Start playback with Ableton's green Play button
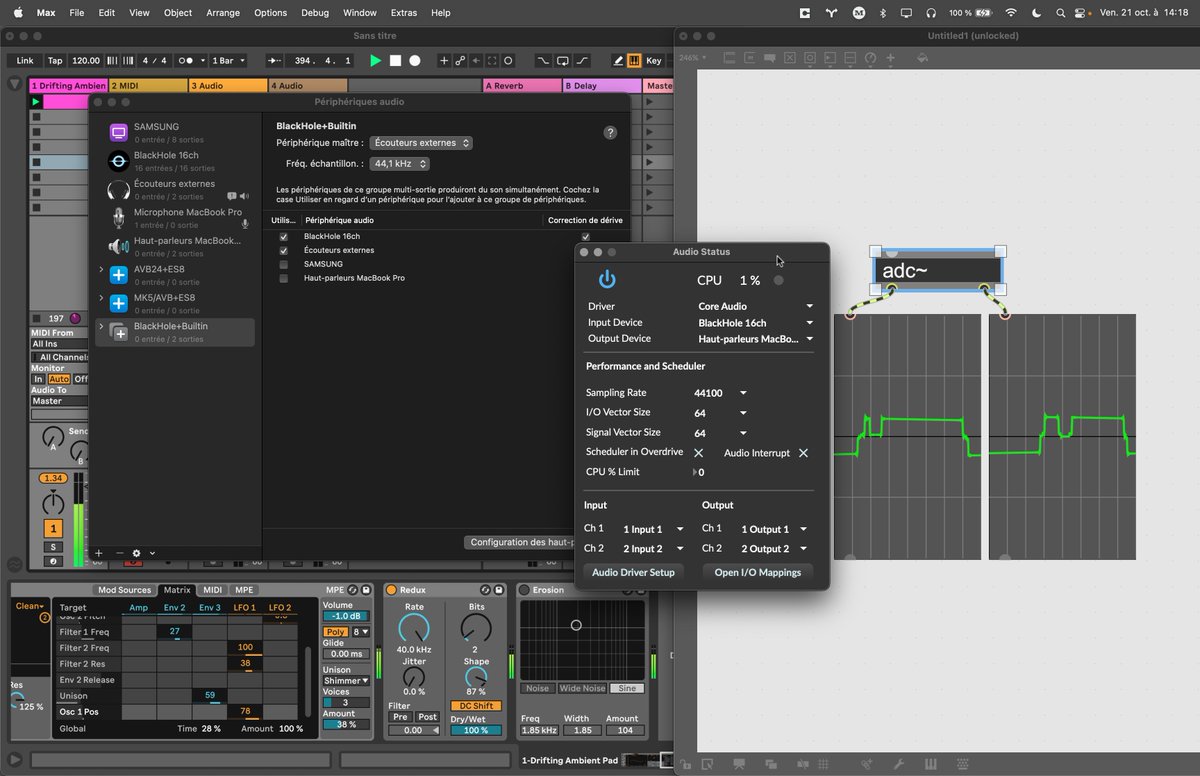This screenshot has height=776, width=1200. (x=375, y=61)
